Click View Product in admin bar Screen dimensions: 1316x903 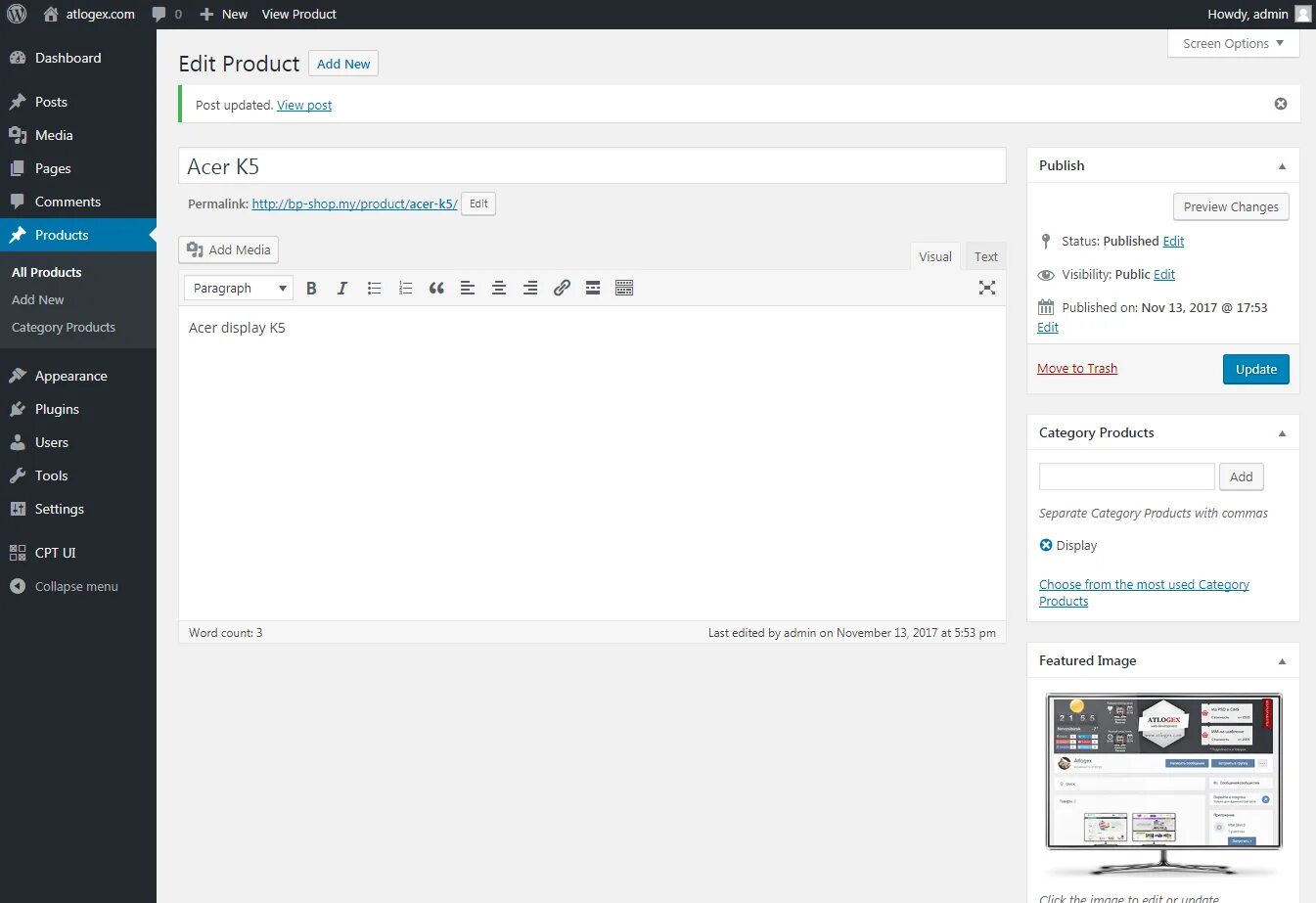point(299,14)
